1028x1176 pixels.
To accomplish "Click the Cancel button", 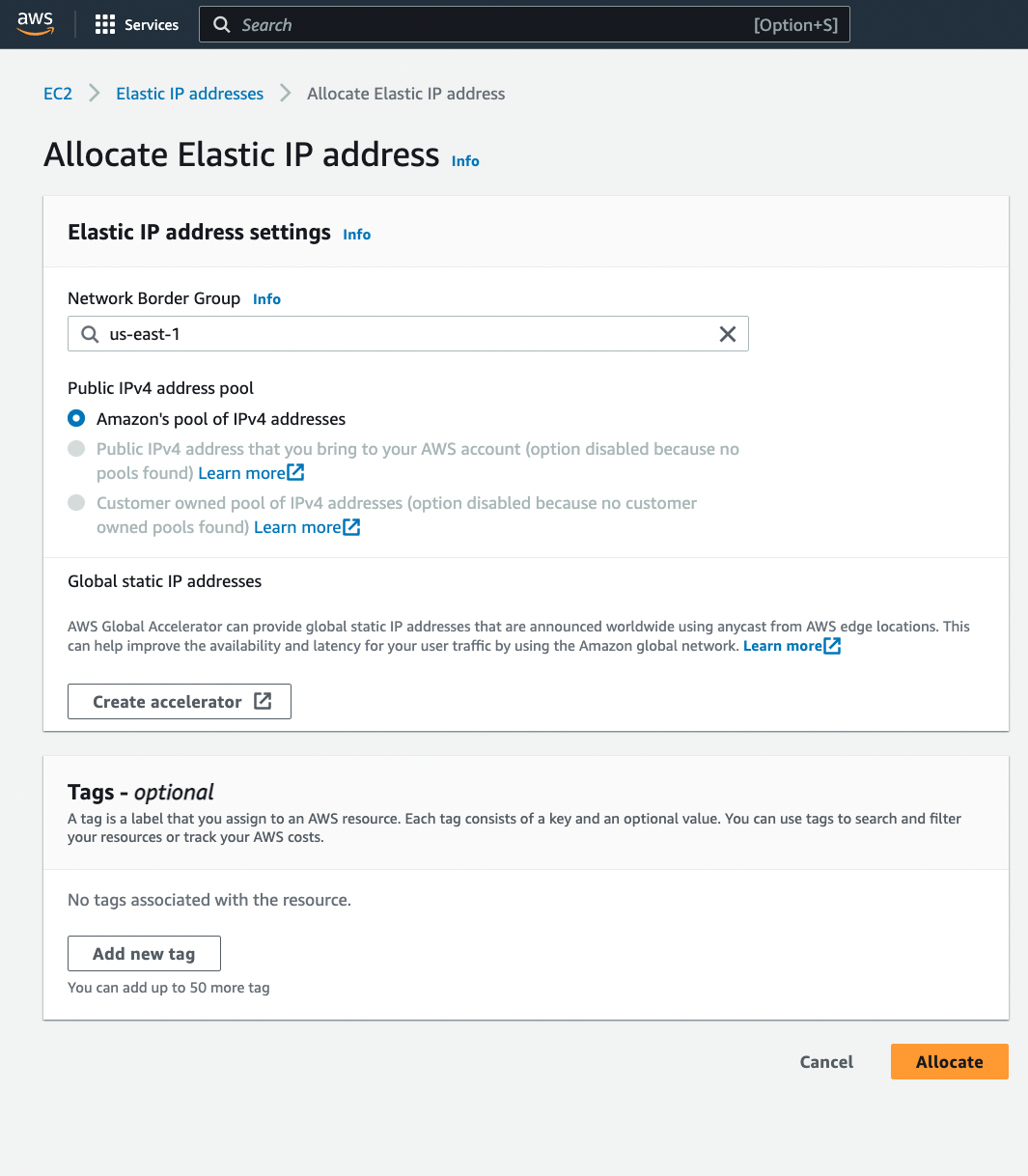I will (827, 1061).
